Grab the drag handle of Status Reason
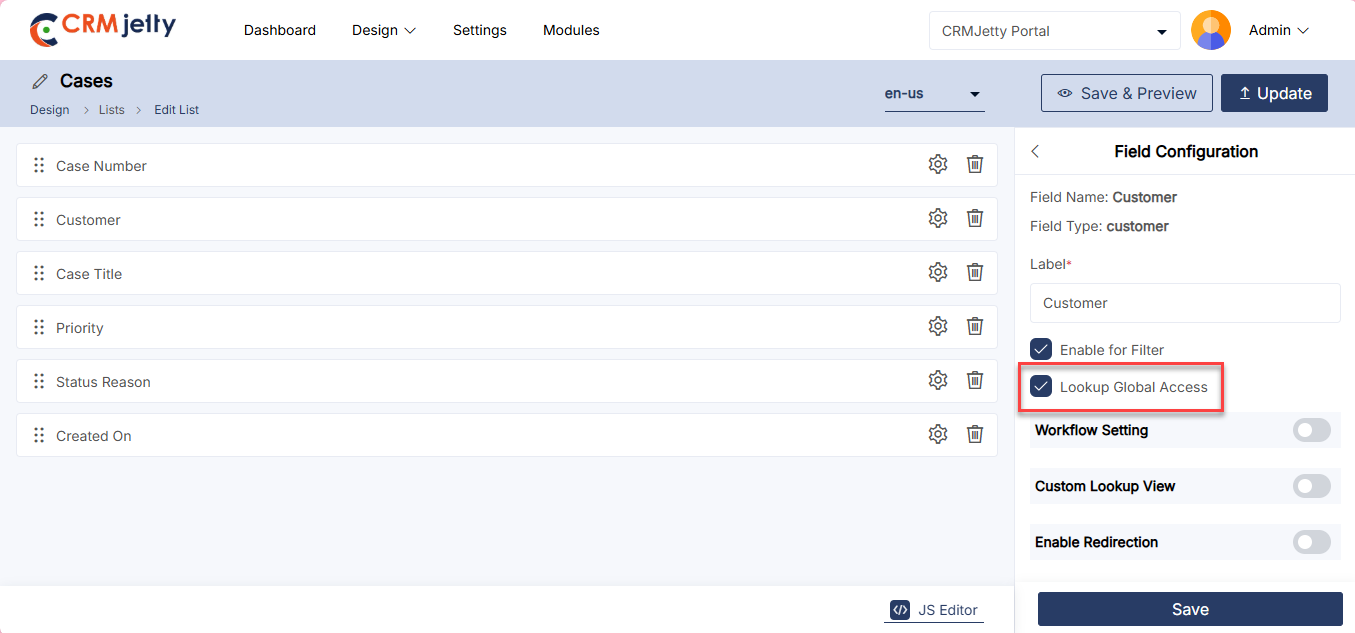The height and width of the screenshot is (633, 1355). [39, 382]
